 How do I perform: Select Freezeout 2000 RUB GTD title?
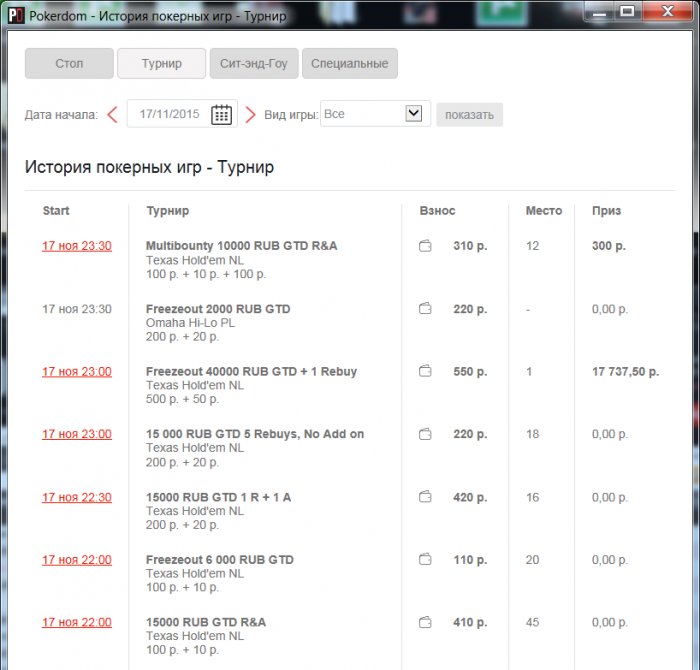pyautogui.click(x=218, y=309)
